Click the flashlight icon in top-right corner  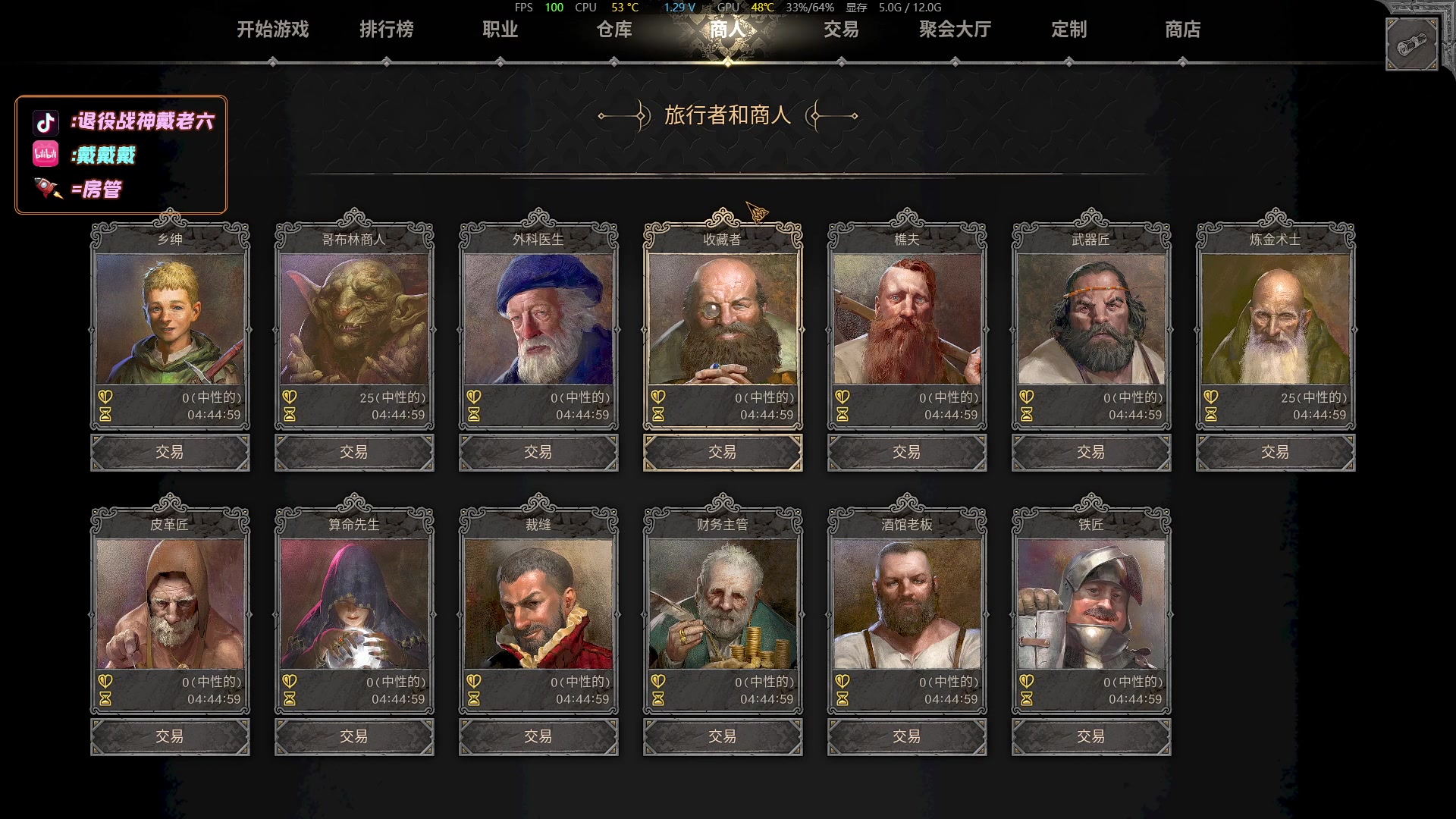click(x=1411, y=45)
